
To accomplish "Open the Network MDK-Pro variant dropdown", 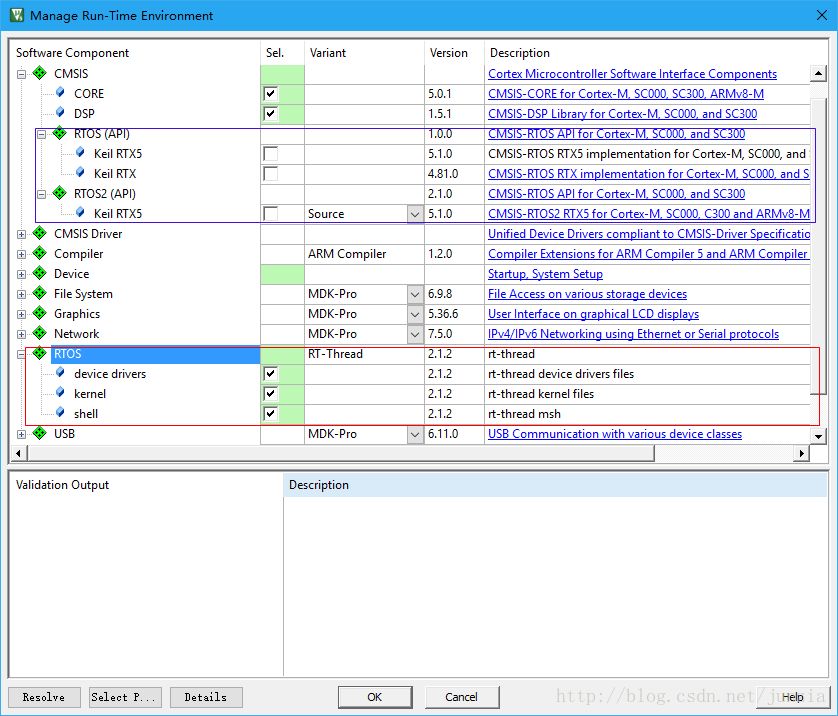I will coord(415,334).
